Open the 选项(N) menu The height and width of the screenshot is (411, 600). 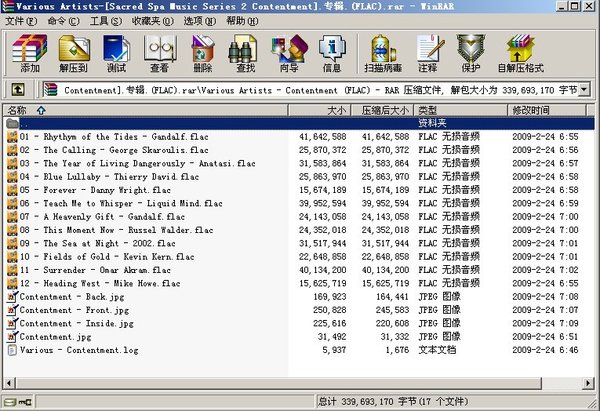pos(199,21)
